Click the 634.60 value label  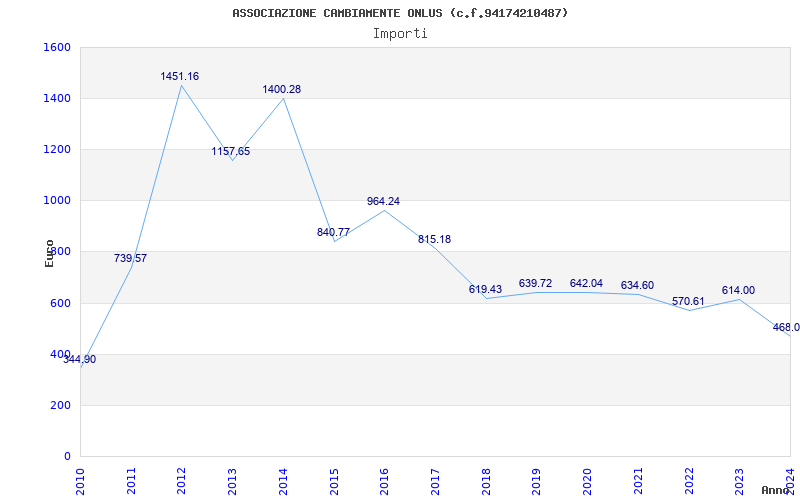tap(637, 286)
